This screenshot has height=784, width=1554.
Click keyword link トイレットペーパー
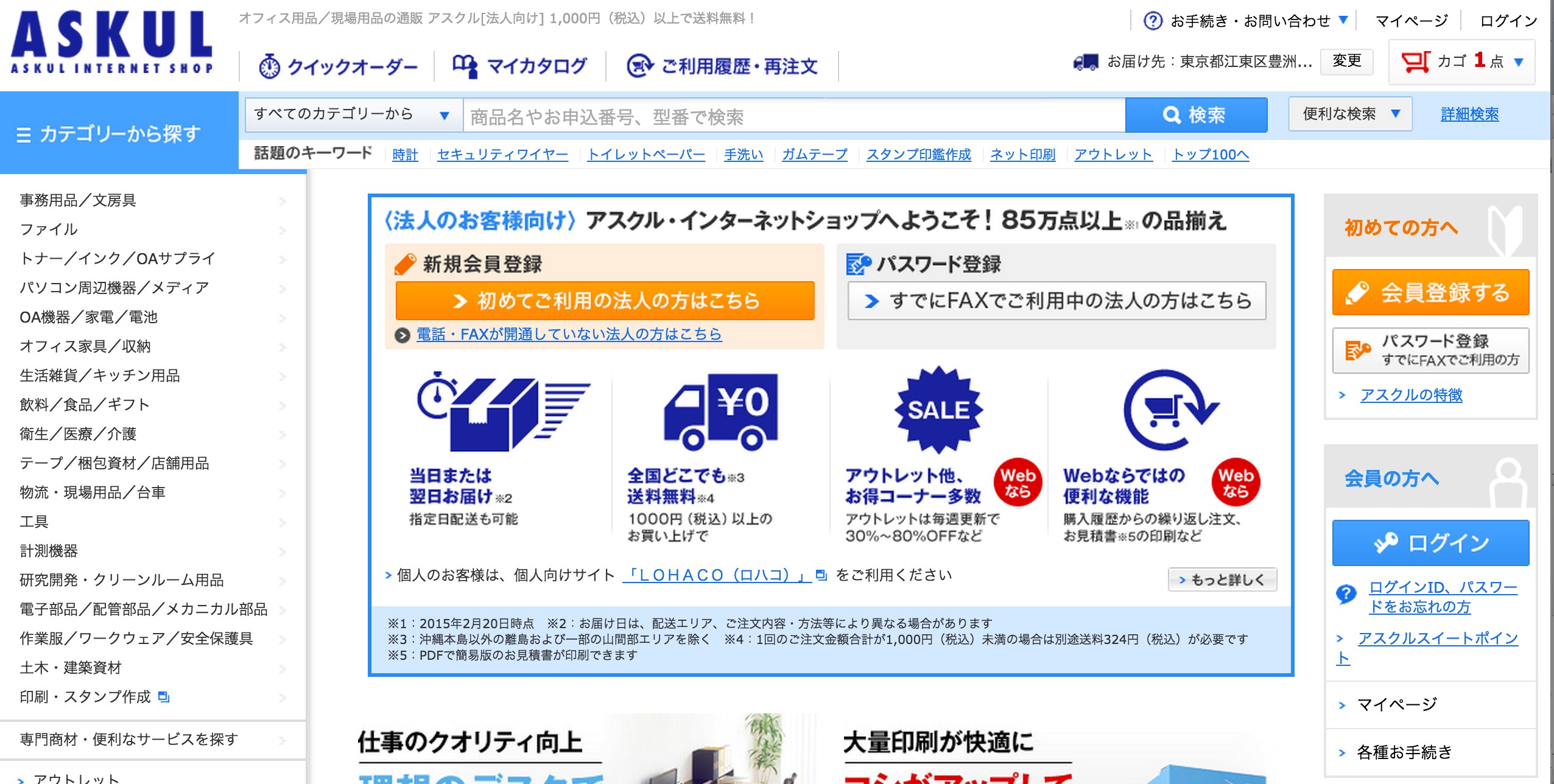click(645, 155)
